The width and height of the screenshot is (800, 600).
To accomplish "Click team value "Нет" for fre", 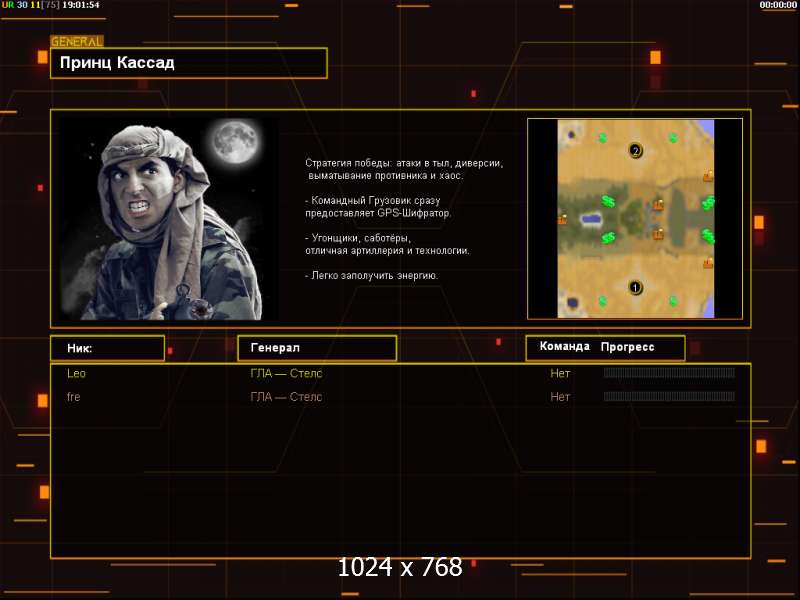I will pos(560,397).
